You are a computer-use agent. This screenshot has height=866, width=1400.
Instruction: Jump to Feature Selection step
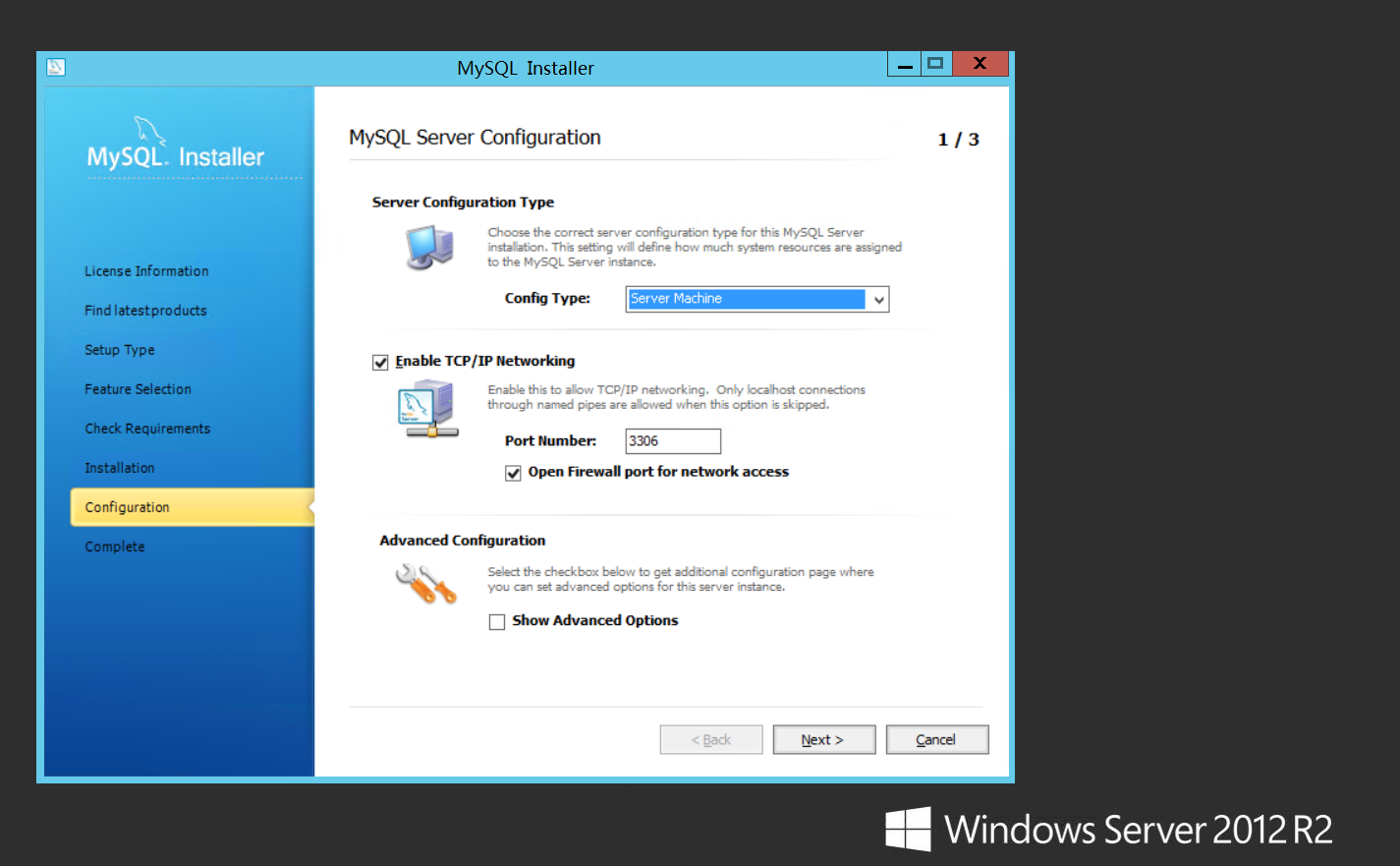[138, 389]
